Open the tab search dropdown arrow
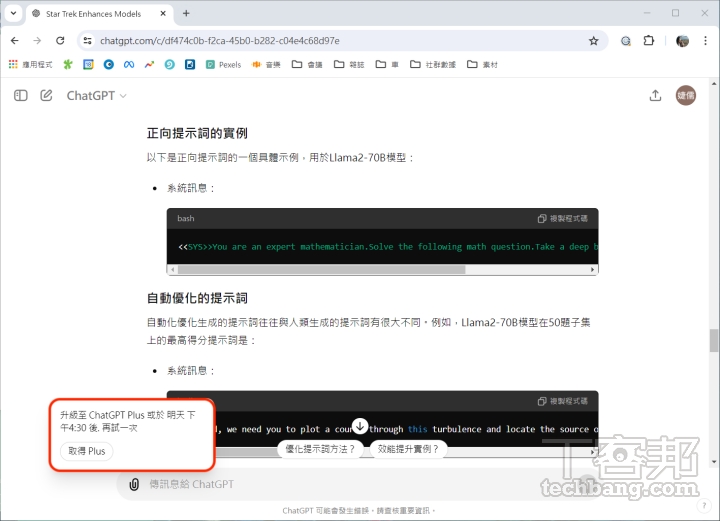720x521 pixels. 13,13
